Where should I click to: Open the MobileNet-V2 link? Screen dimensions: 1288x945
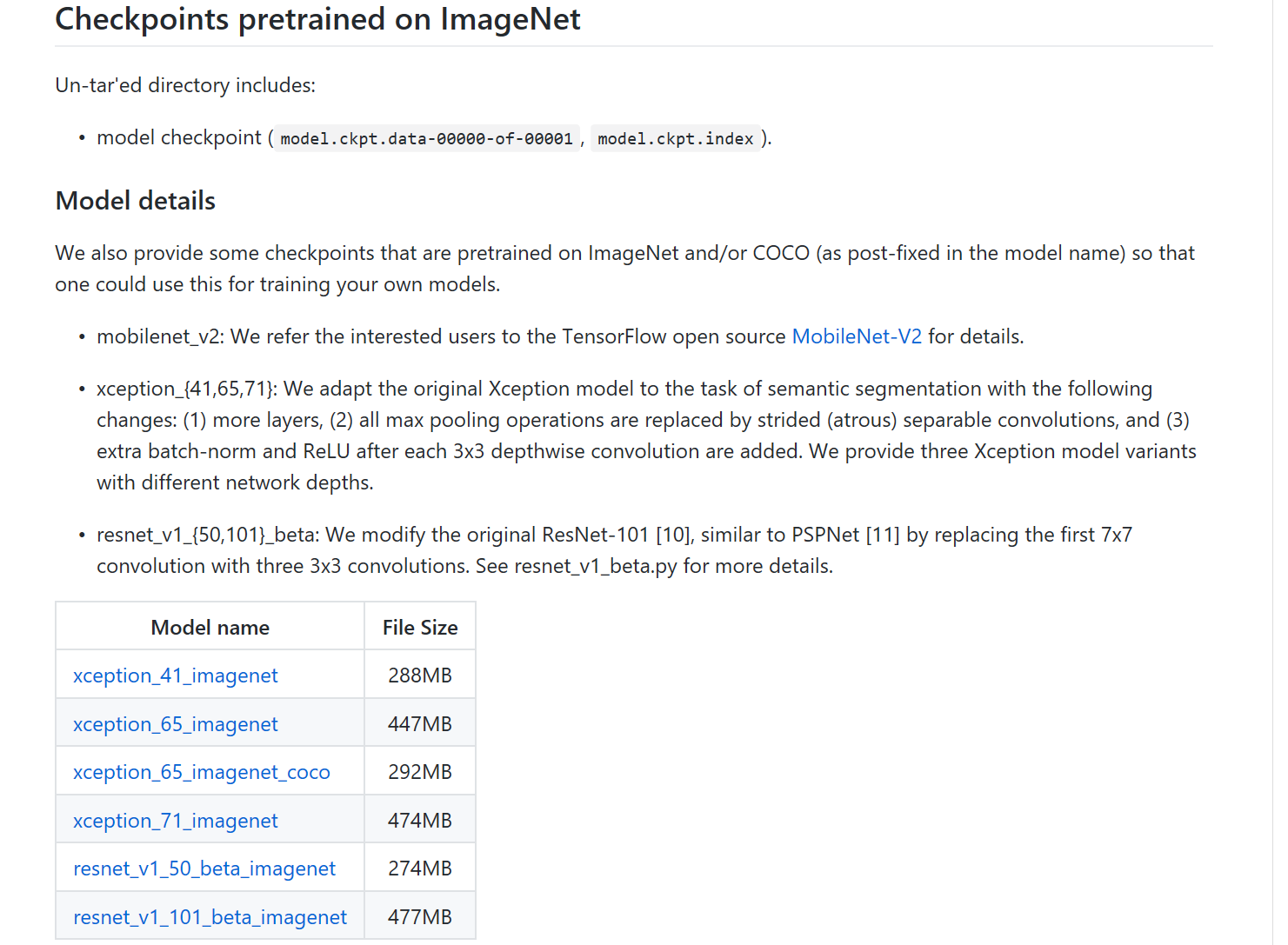pos(856,336)
